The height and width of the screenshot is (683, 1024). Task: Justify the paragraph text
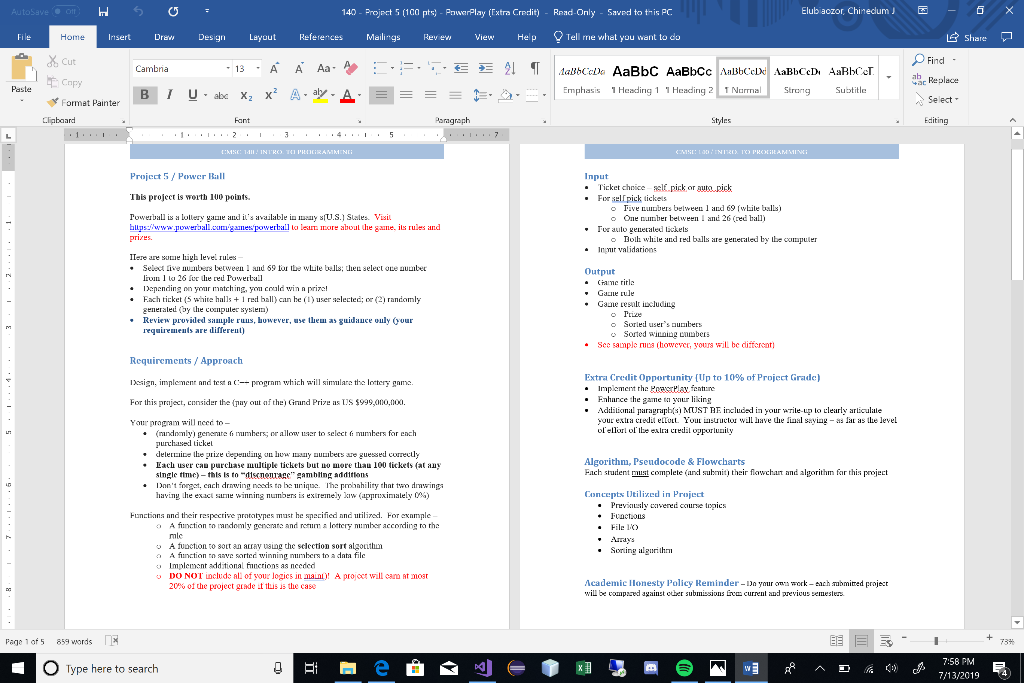[455, 95]
